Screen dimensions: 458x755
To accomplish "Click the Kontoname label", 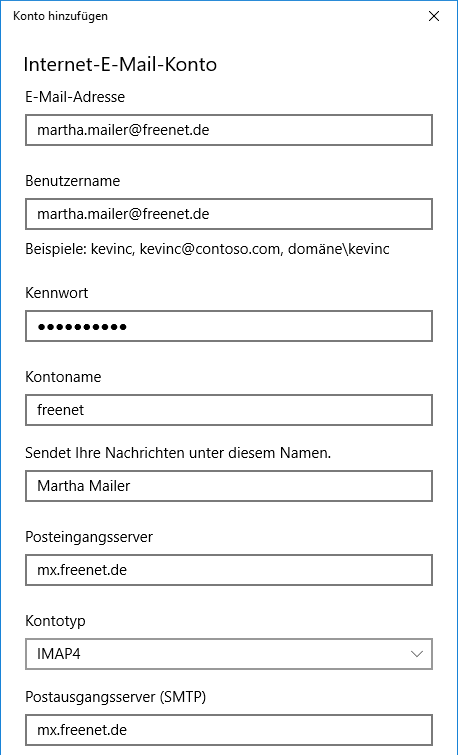I will [63, 377].
